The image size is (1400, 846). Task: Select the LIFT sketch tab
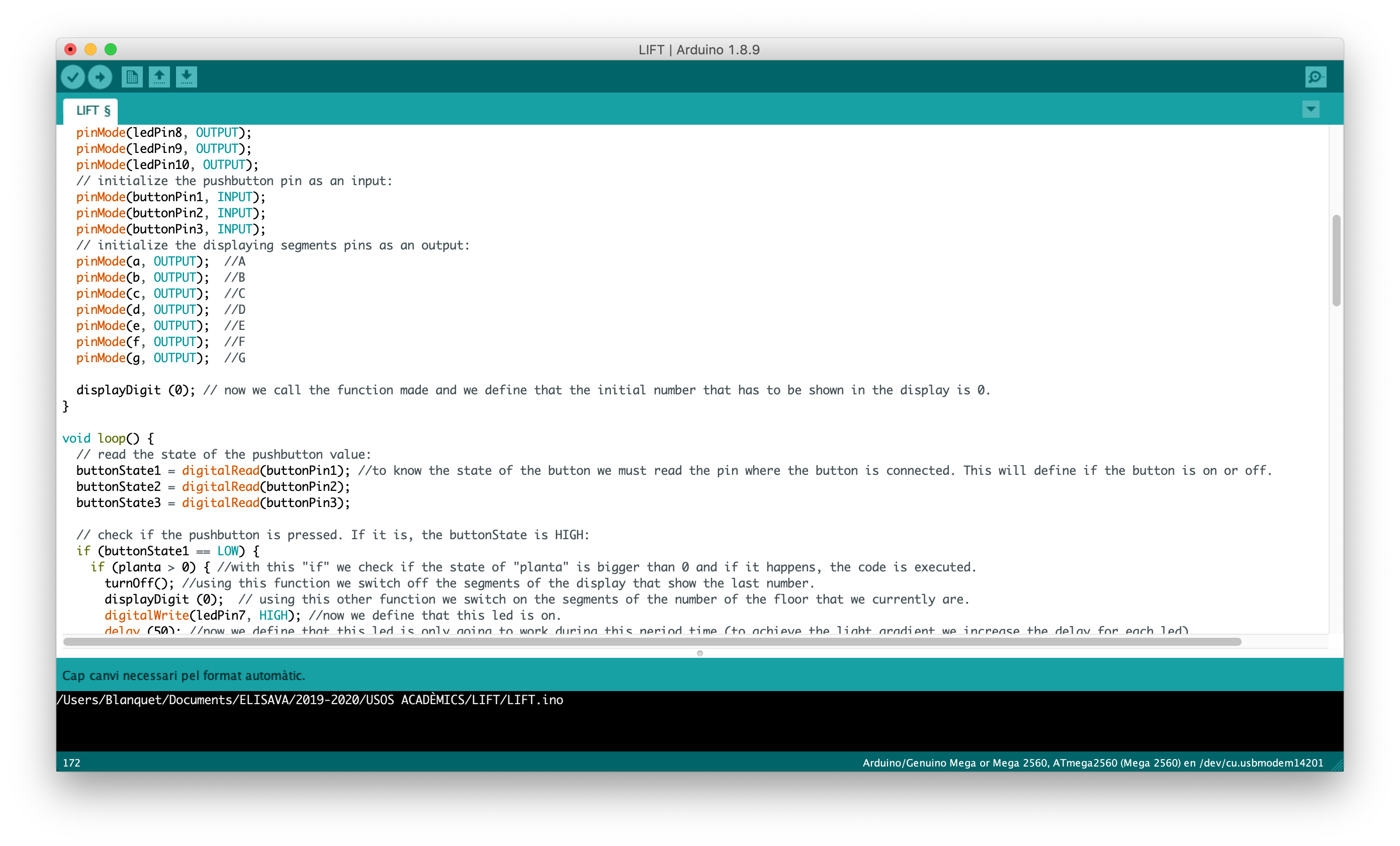91,111
